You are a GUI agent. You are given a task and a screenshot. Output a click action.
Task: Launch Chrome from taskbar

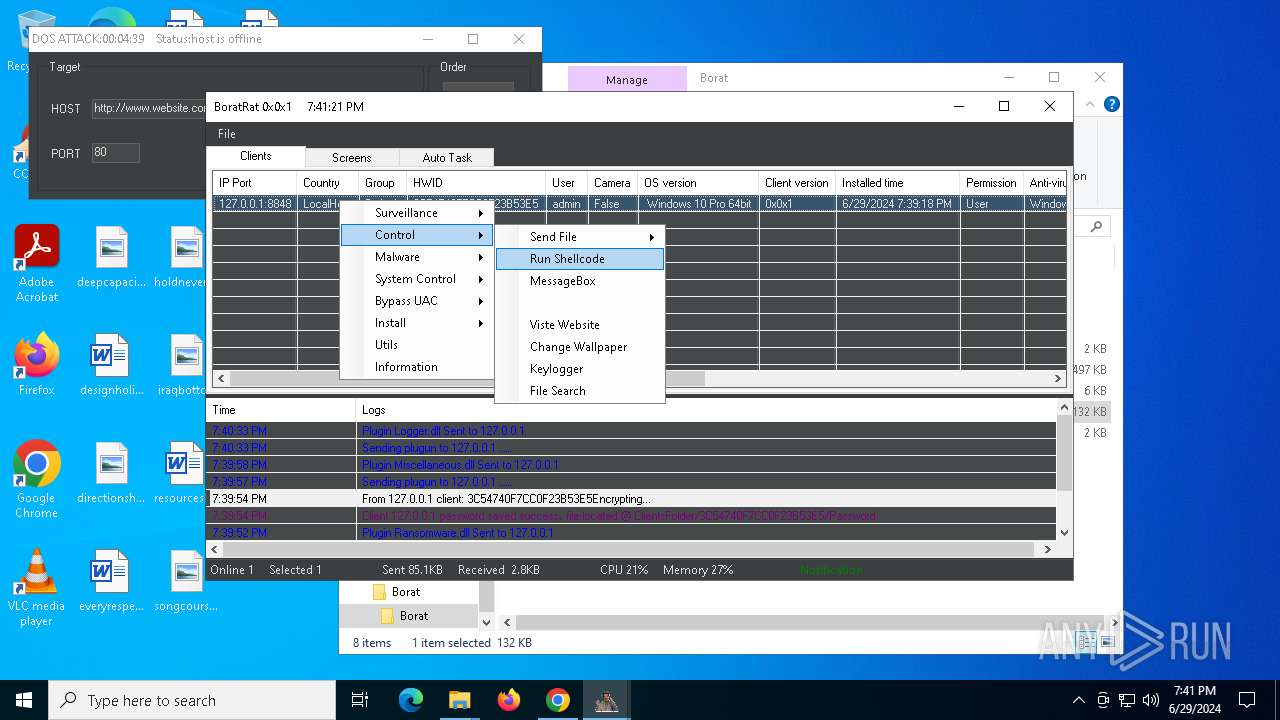(557, 700)
